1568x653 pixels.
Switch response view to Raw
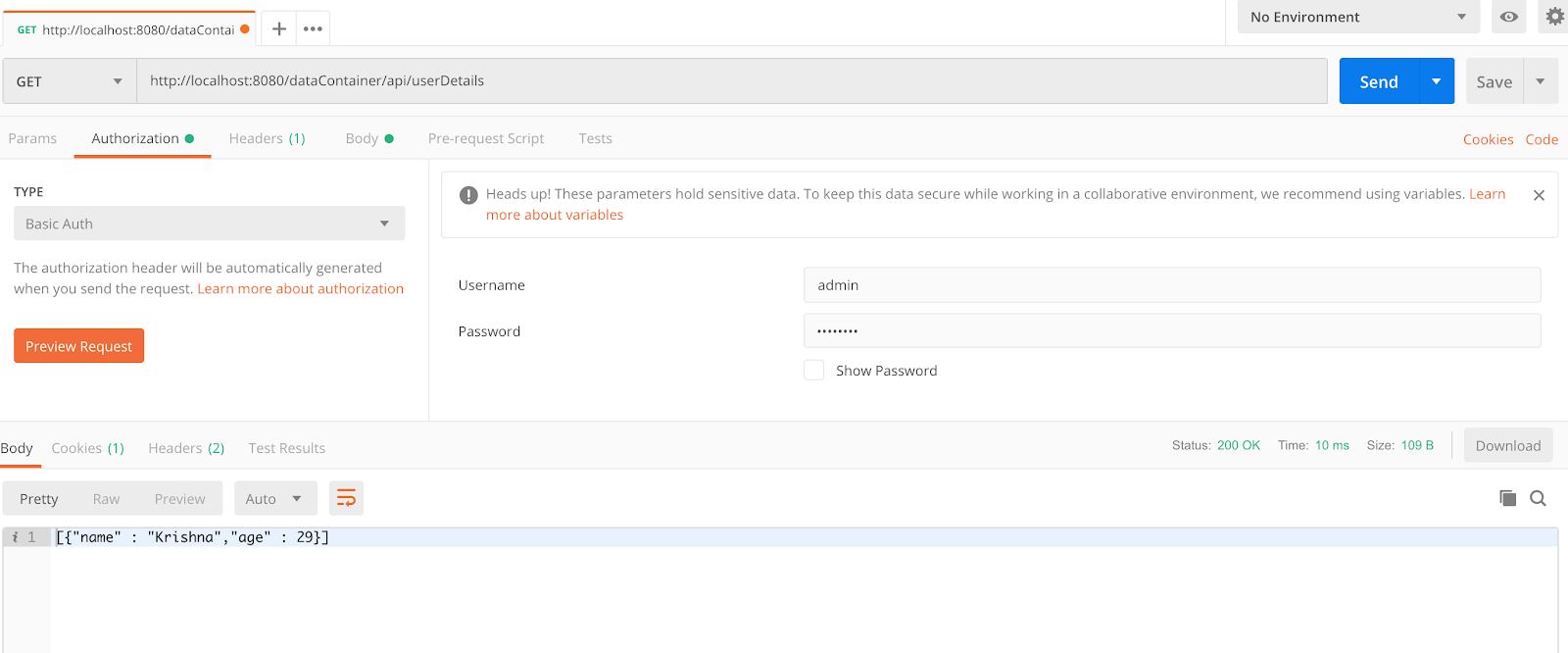106,499
